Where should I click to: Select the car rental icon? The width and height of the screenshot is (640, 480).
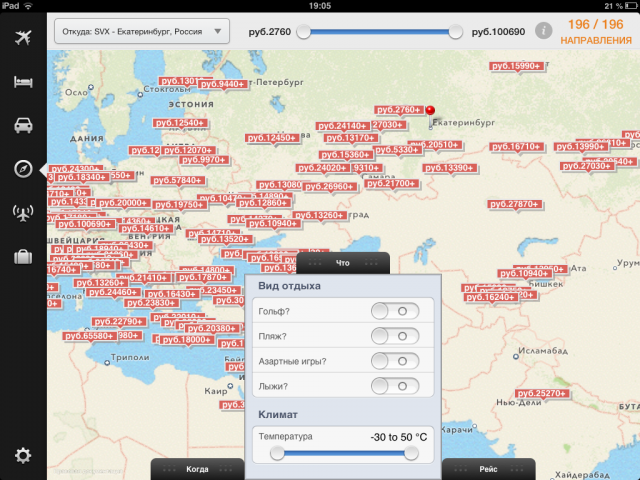point(23,125)
